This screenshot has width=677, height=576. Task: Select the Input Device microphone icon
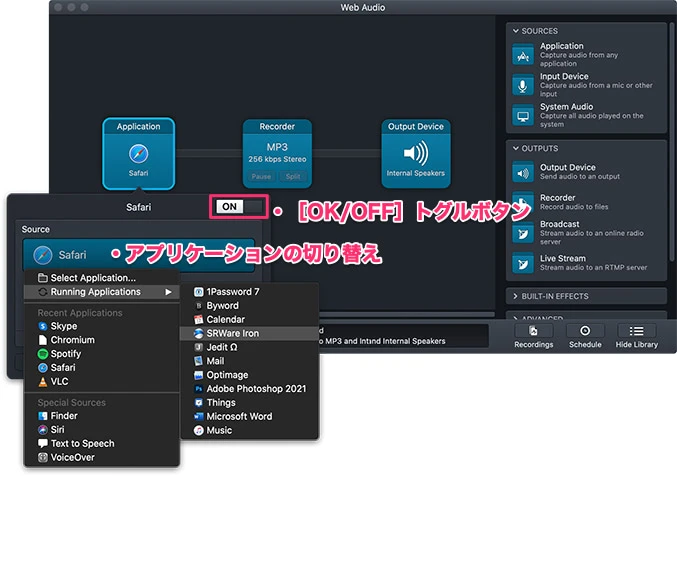523,85
